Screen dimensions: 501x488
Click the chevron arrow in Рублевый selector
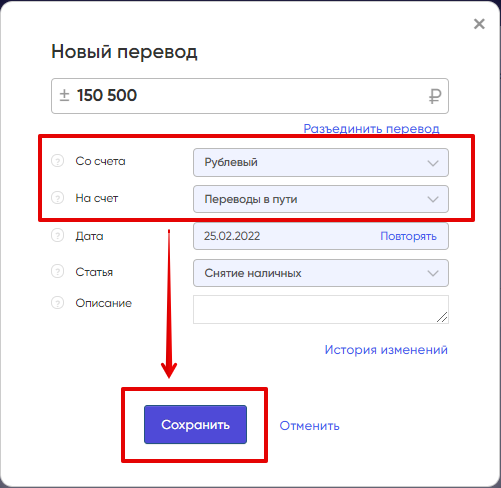point(433,163)
